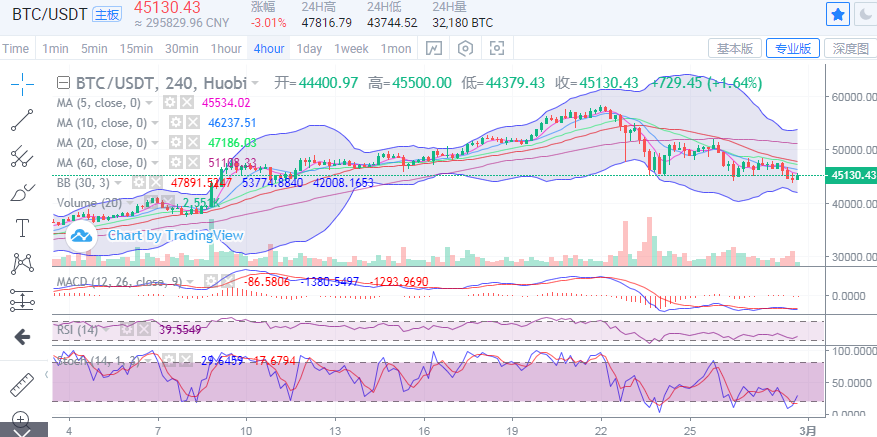
Task: Open the 深度图 depth chart
Action: point(851,49)
